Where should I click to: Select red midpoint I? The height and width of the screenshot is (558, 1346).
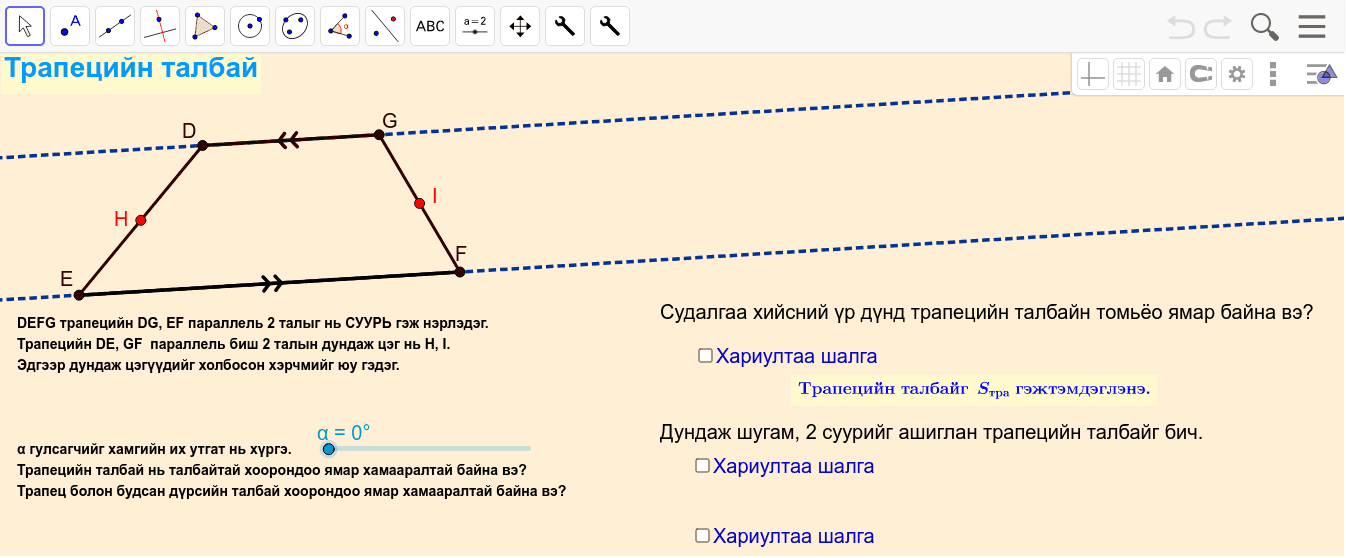tap(420, 203)
